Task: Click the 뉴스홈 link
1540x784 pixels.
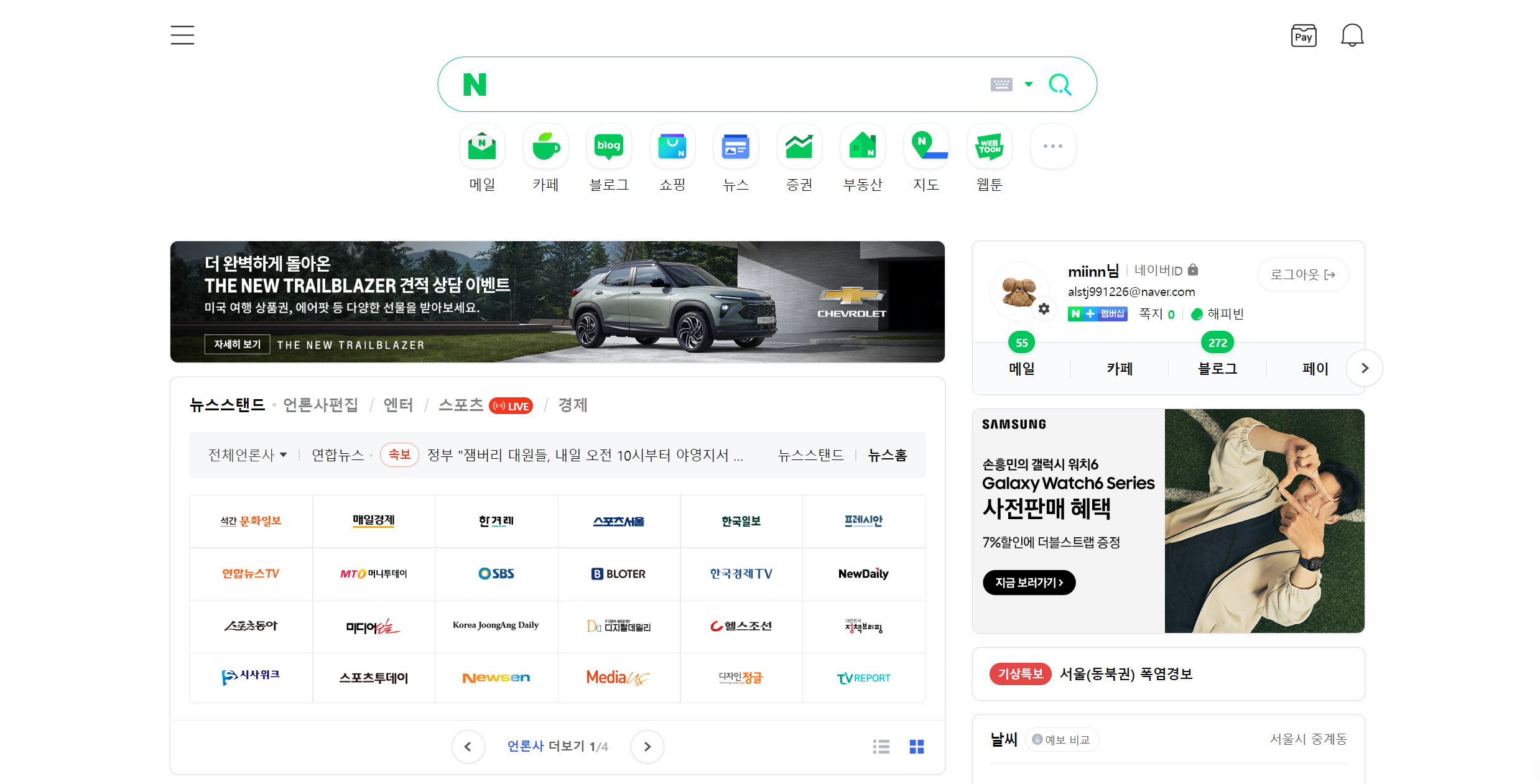Action: [x=888, y=455]
